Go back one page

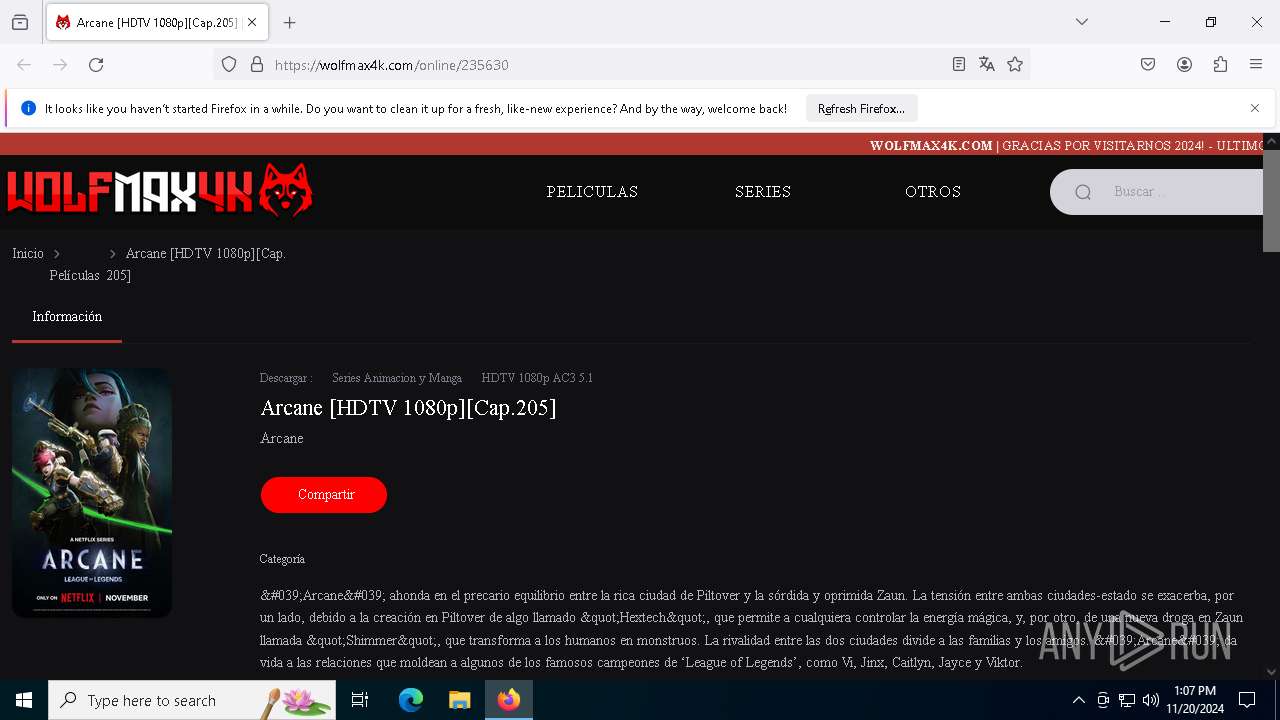click(x=24, y=65)
